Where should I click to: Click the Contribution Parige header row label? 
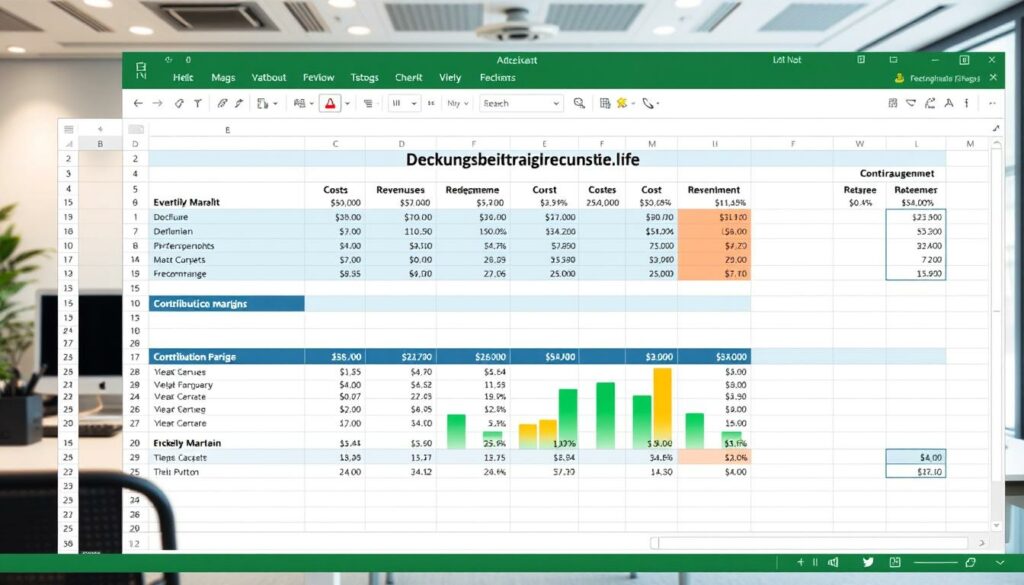point(195,357)
